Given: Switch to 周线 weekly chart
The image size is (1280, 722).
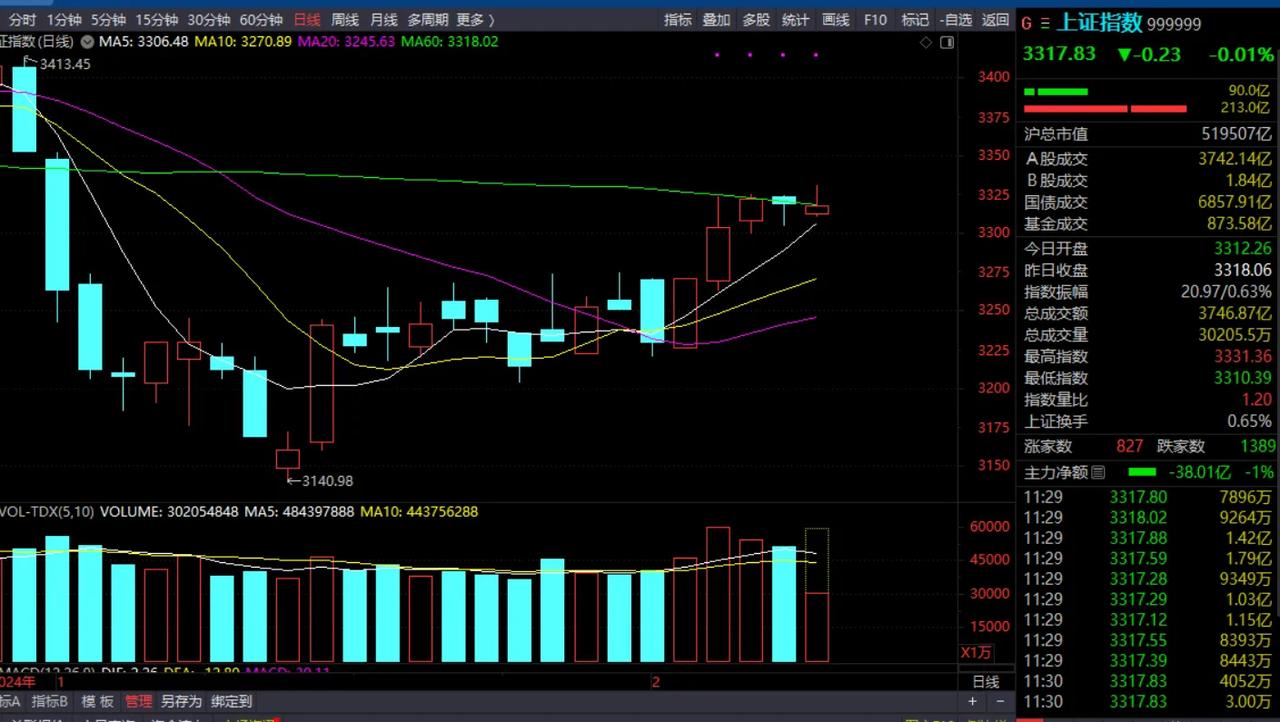Looking at the screenshot, I should pos(345,20).
